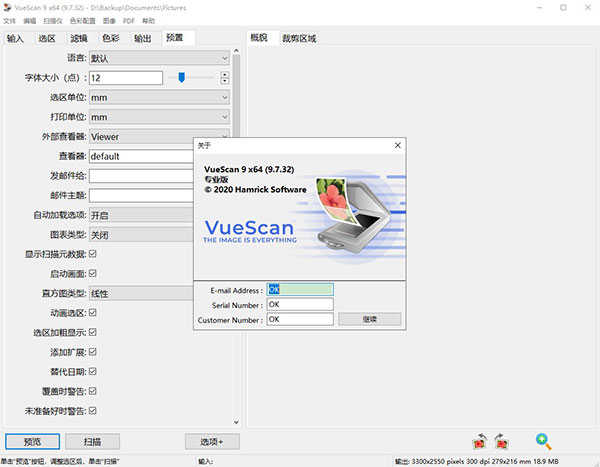Maximize the VueScan window

click(564, 7)
